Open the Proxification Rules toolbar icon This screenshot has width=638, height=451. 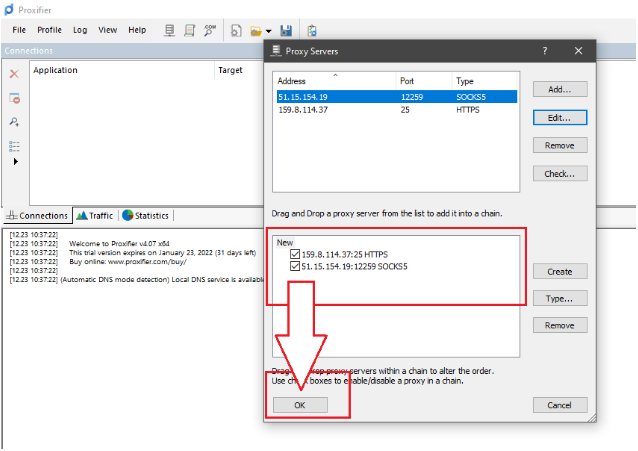(x=189, y=31)
